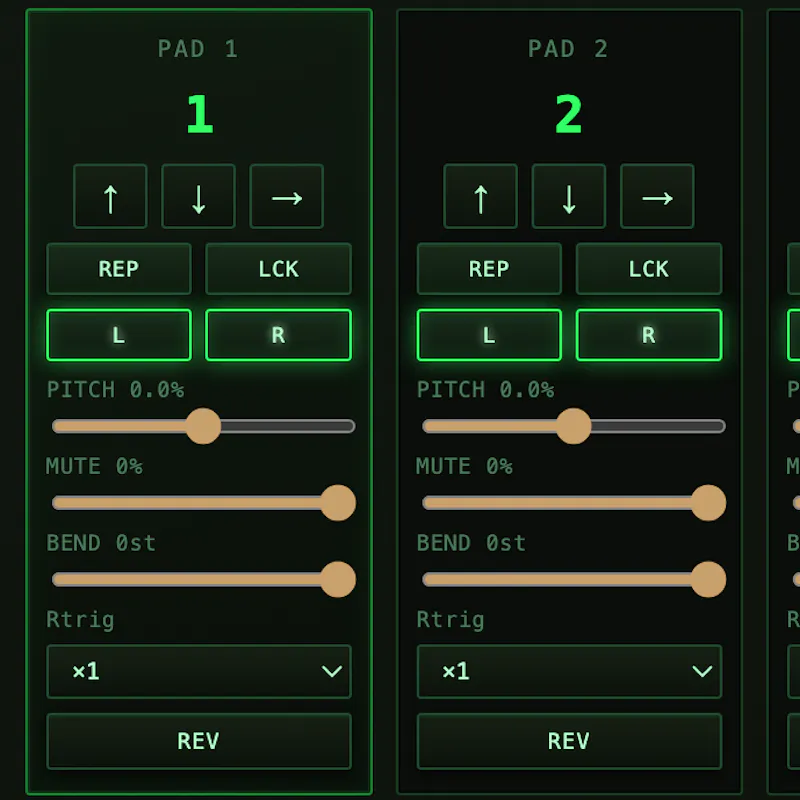Click the right arrow button on Pad 2
Image resolution: width=800 pixels, height=800 pixels.
(657, 196)
